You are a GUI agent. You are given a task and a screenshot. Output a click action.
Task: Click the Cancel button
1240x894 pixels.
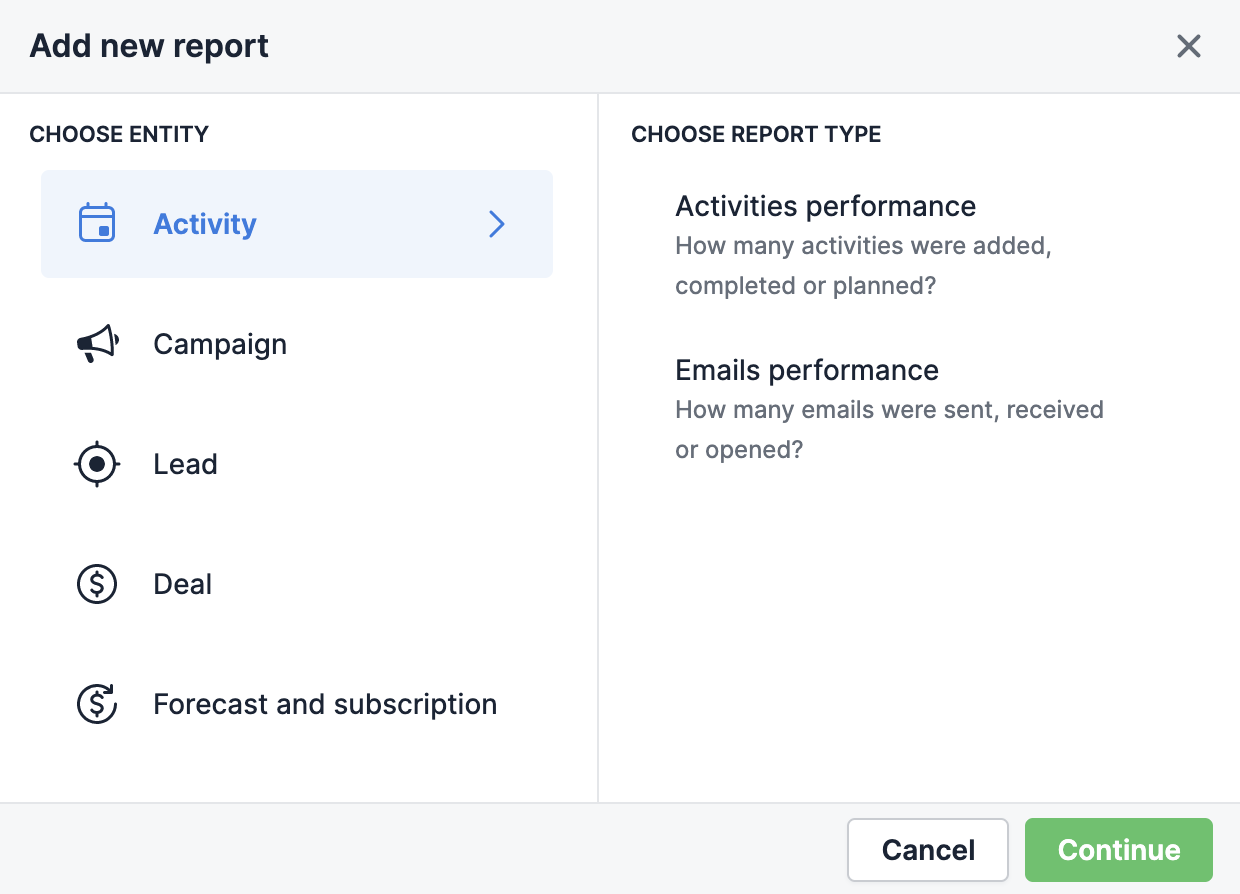click(x=927, y=849)
